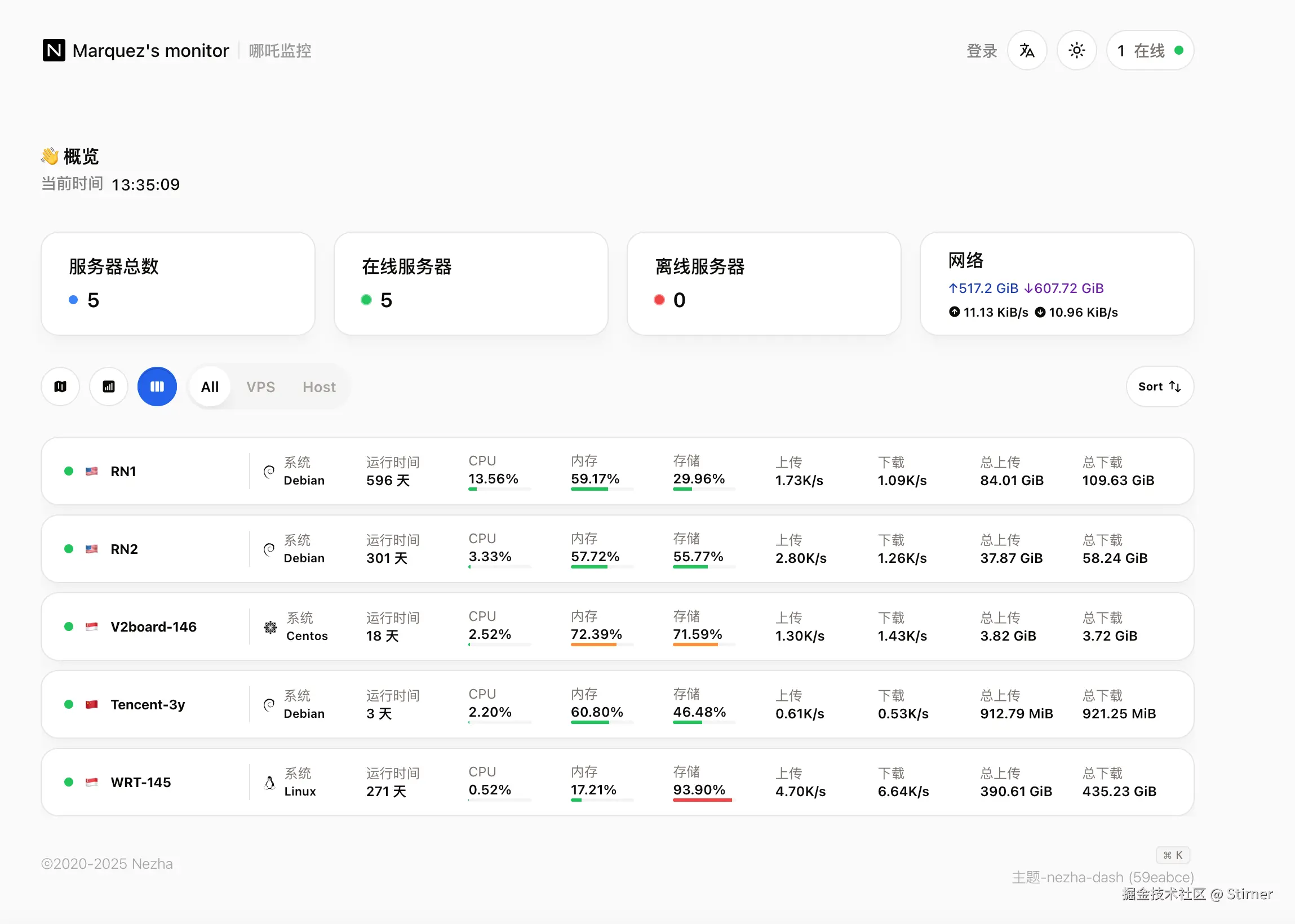1295x924 pixels.
Task: Click the Linux penguin icon for WRT-145
Action: tap(270, 783)
